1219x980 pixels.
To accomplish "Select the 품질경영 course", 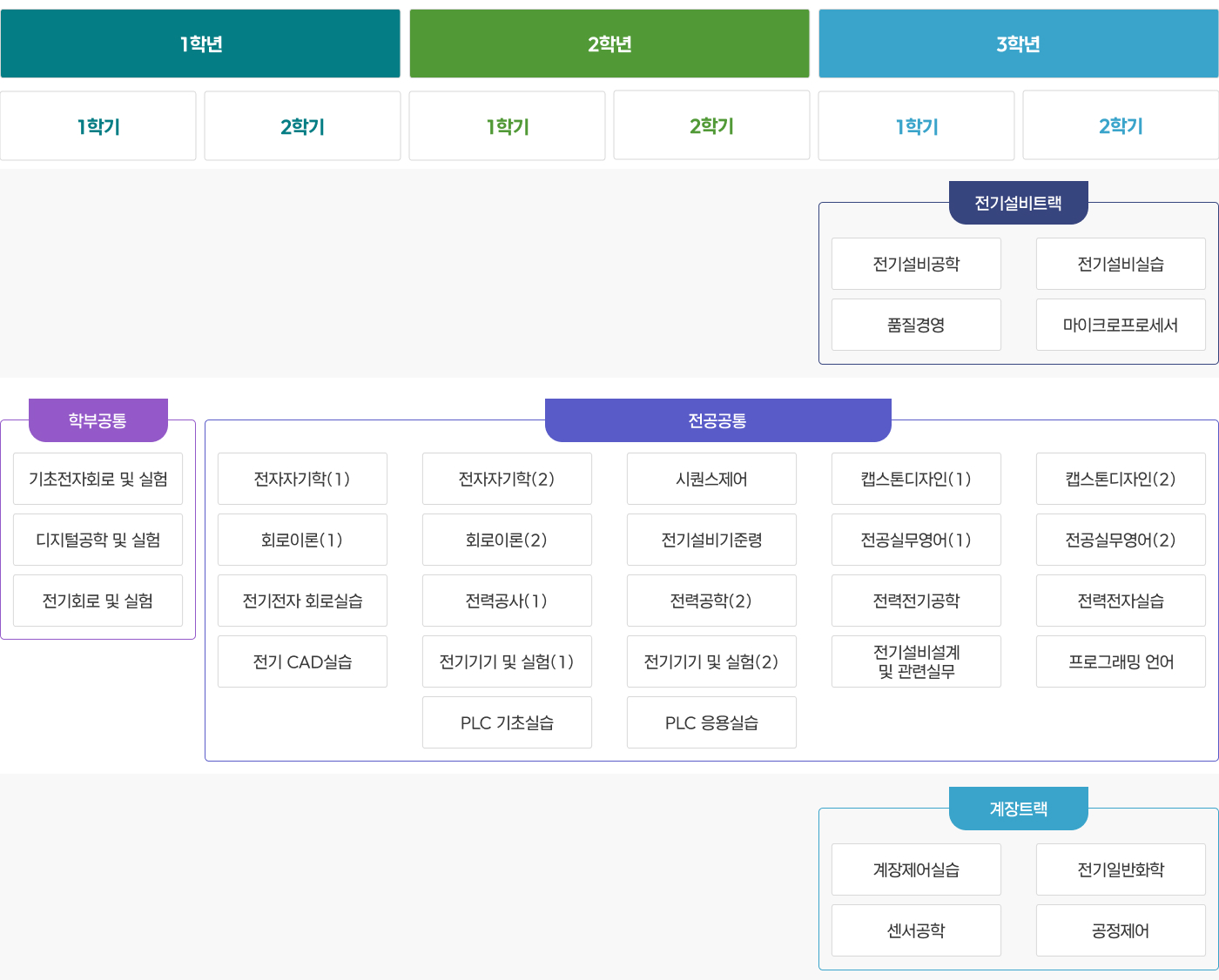I will (x=916, y=325).
